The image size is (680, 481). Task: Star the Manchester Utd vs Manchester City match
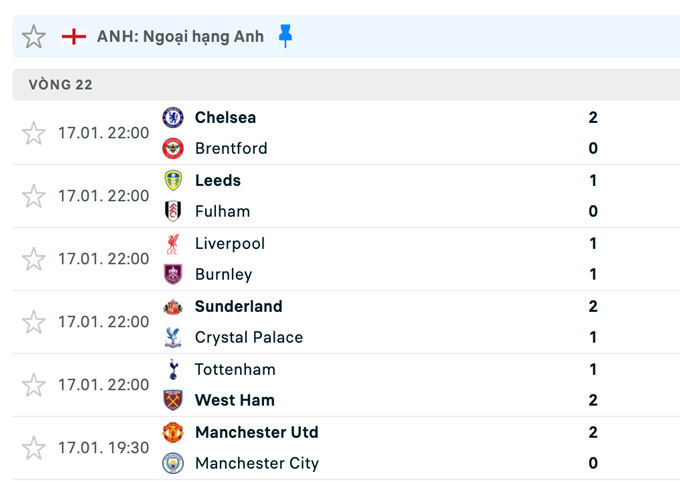[x=34, y=448]
